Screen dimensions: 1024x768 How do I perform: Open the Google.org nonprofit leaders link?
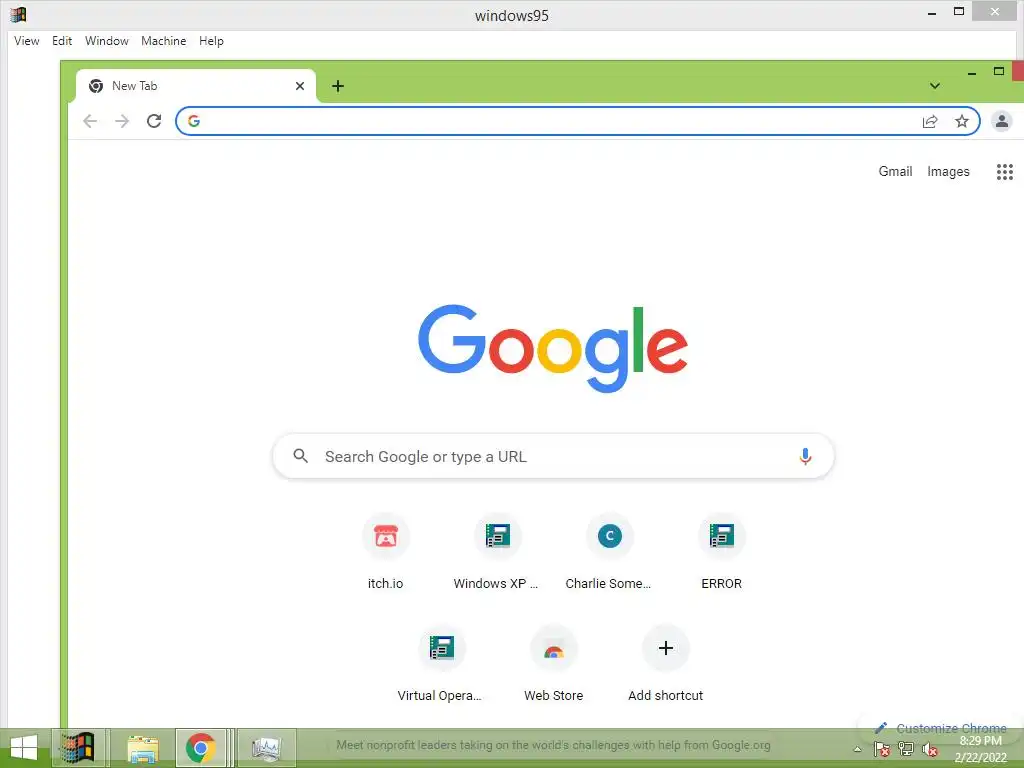(x=553, y=745)
